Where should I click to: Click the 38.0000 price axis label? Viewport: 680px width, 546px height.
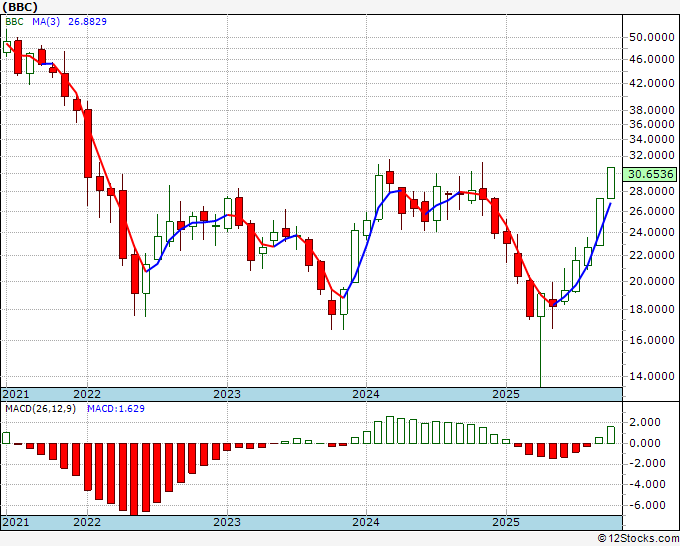click(x=651, y=111)
